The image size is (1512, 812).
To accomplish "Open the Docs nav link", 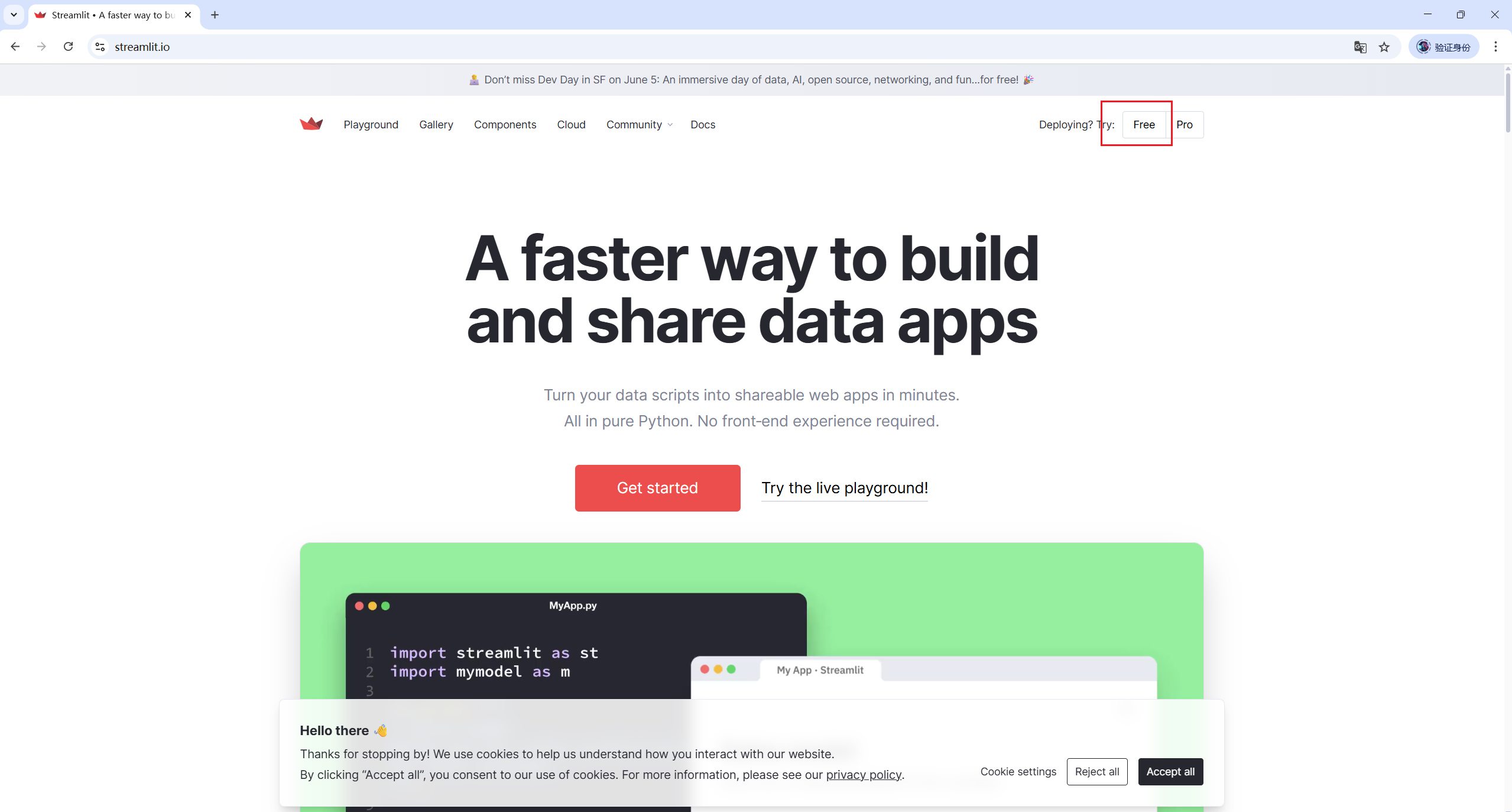I will [703, 125].
